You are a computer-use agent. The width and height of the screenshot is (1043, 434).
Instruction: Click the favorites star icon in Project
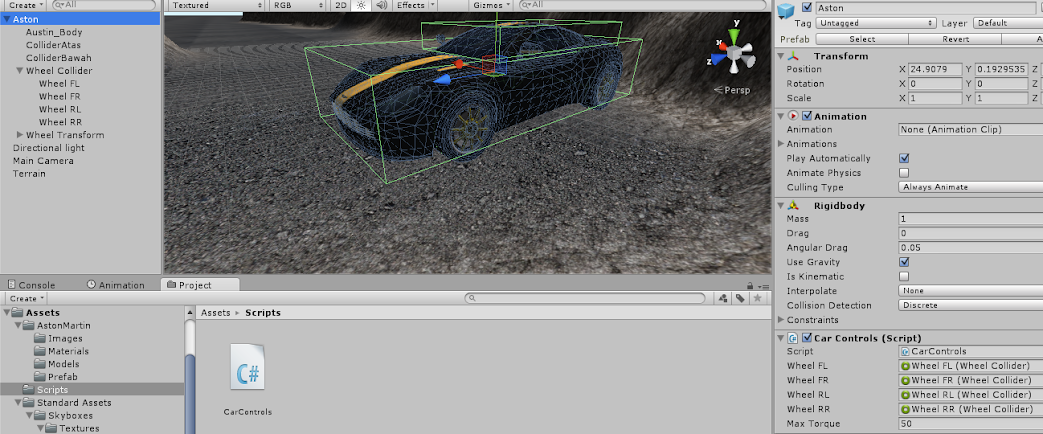(x=757, y=298)
